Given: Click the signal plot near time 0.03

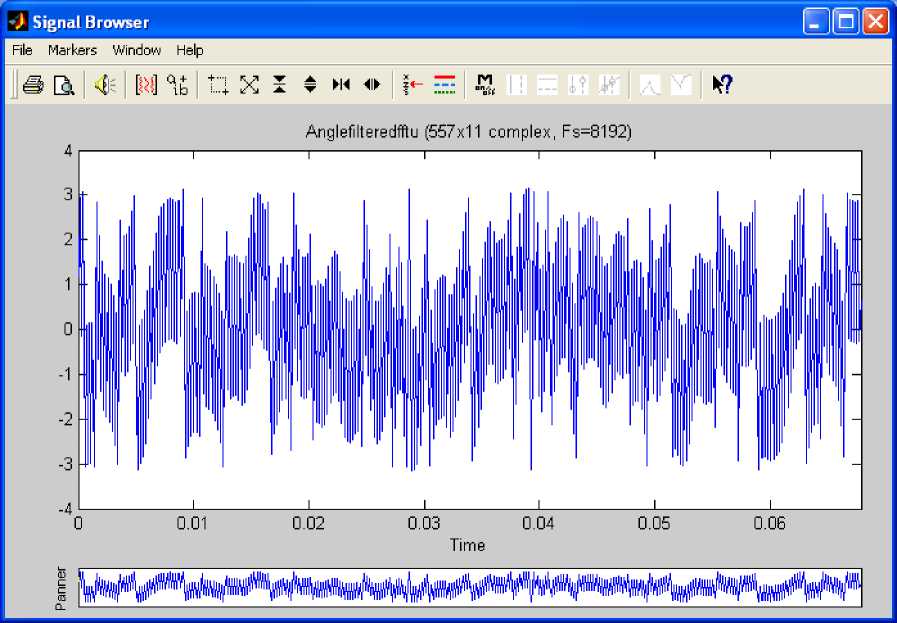Looking at the screenshot, I should coord(424,330).
